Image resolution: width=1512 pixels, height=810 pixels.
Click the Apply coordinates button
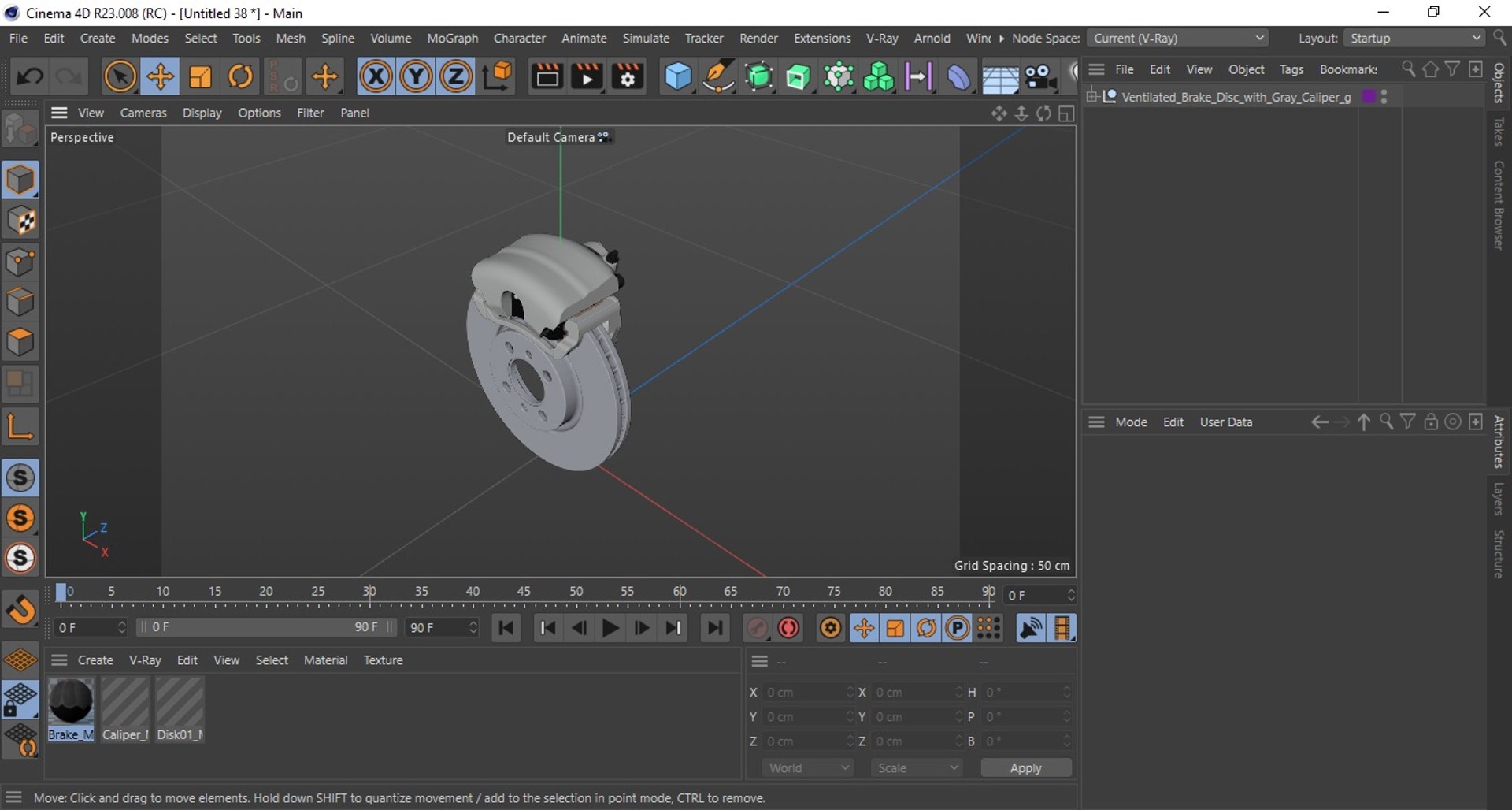tap(1025, 767)
